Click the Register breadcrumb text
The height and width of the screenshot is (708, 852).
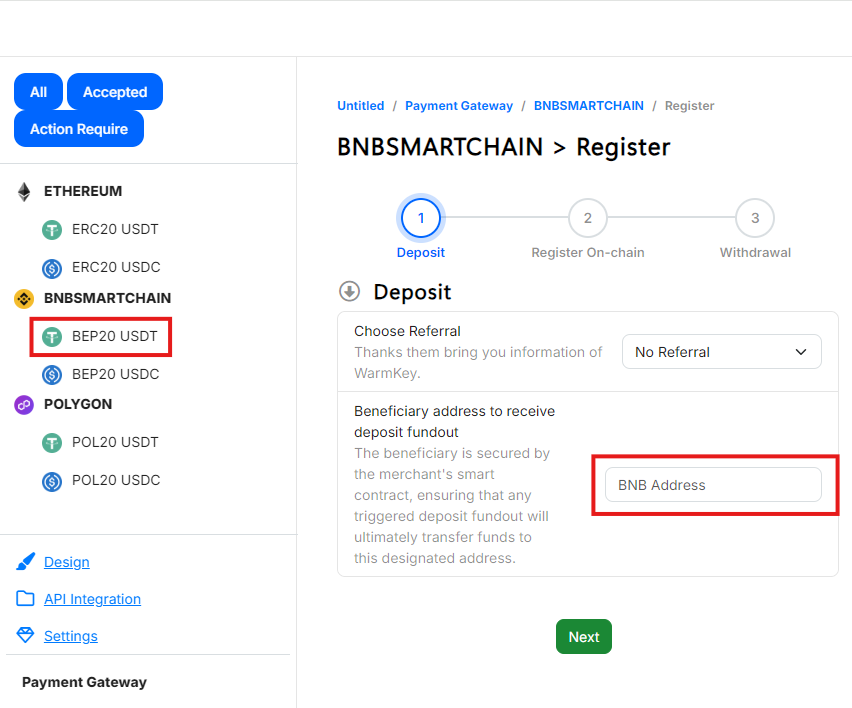[x=690, y=105]
